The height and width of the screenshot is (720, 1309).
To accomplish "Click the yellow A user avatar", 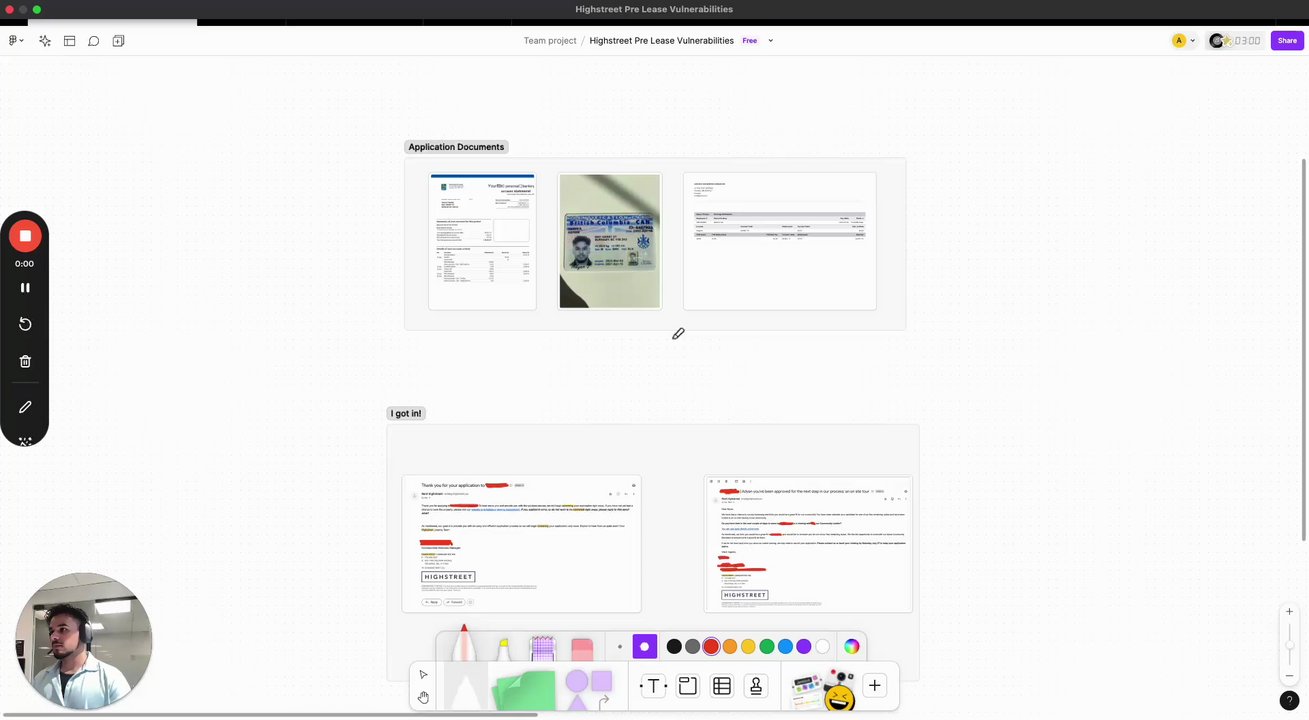I will click(1179, 41).
